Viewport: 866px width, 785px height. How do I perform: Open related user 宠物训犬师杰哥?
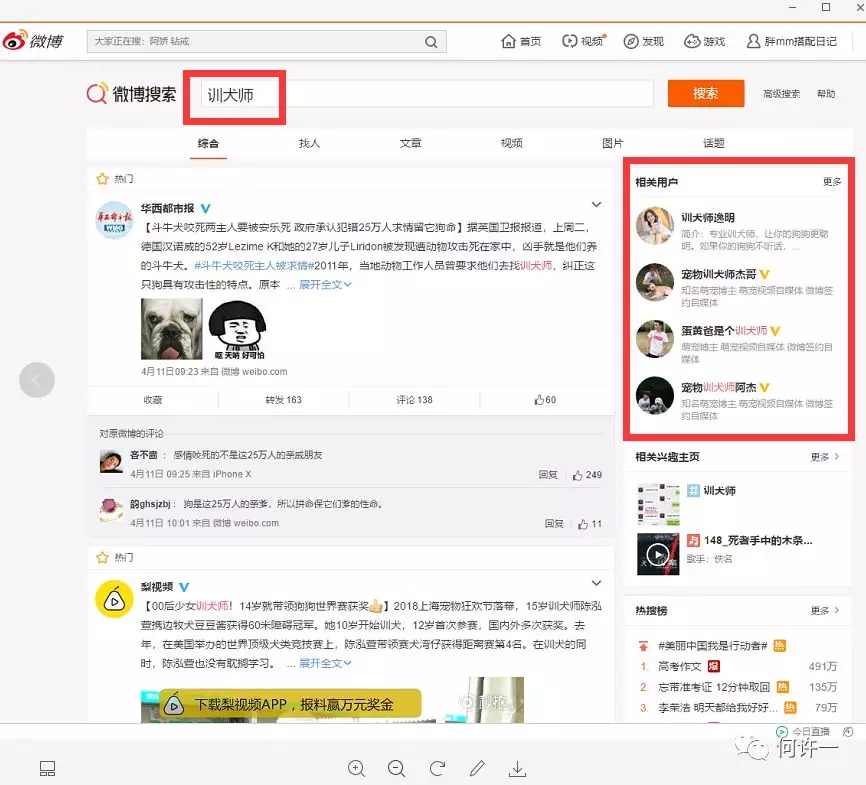tap(719, 275)
